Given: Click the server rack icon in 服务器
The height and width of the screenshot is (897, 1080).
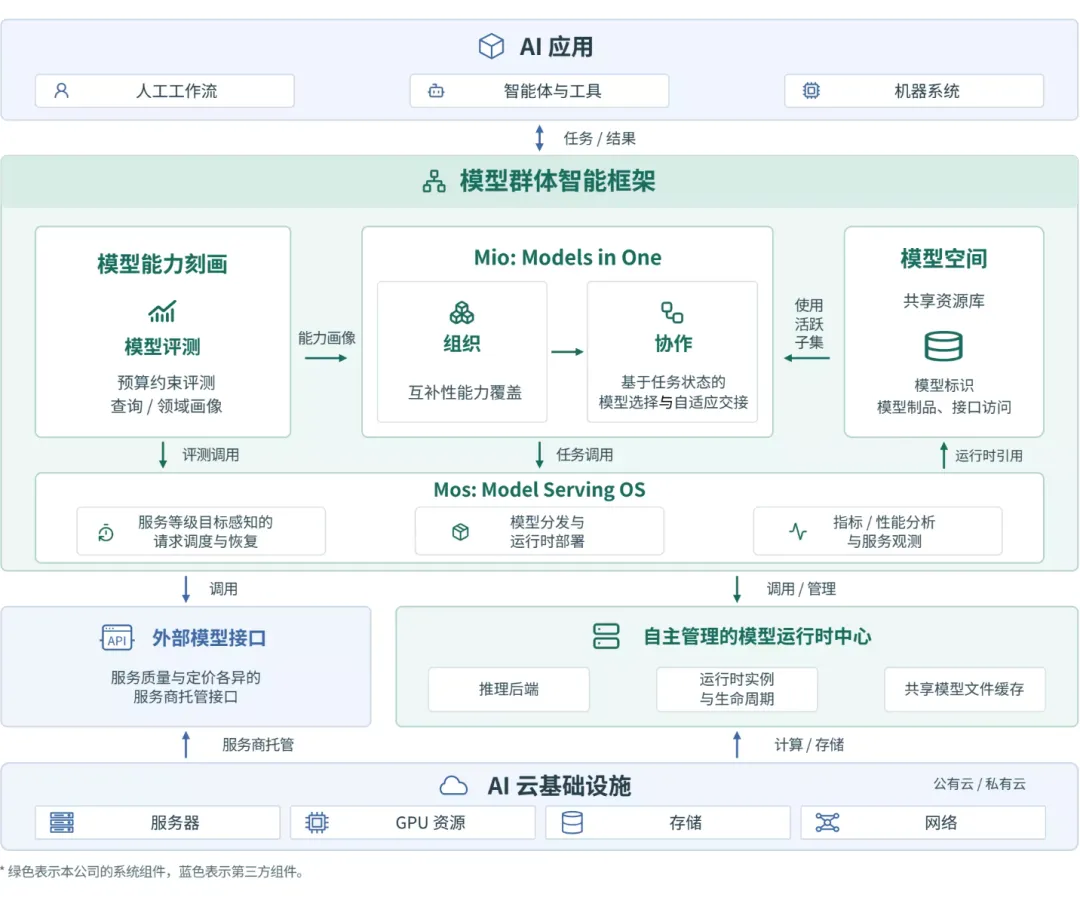Looking at the screenshot, I should [61, 822].
